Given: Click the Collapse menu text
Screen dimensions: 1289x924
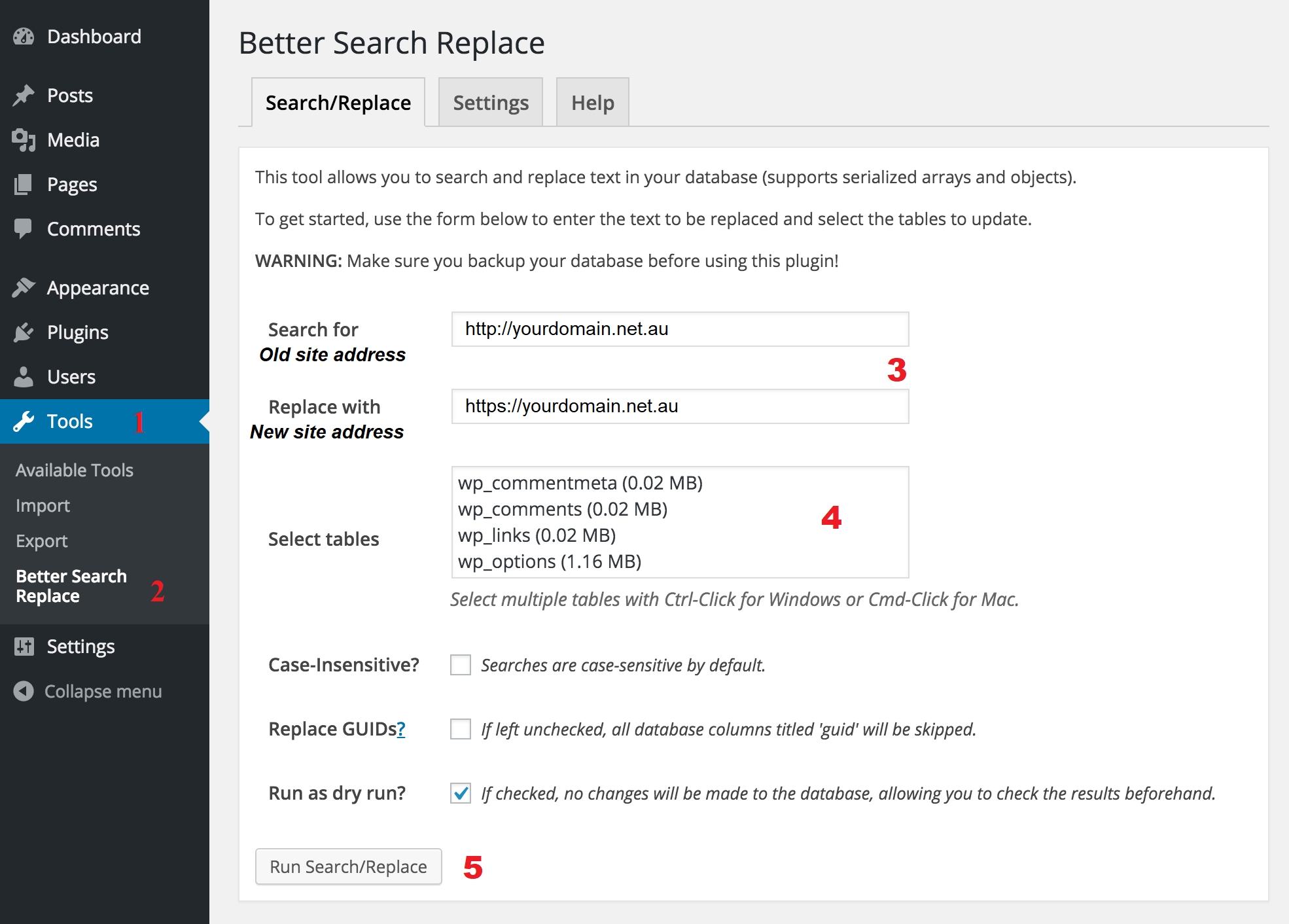Looking at the screenshot, I should pos(103,692).
